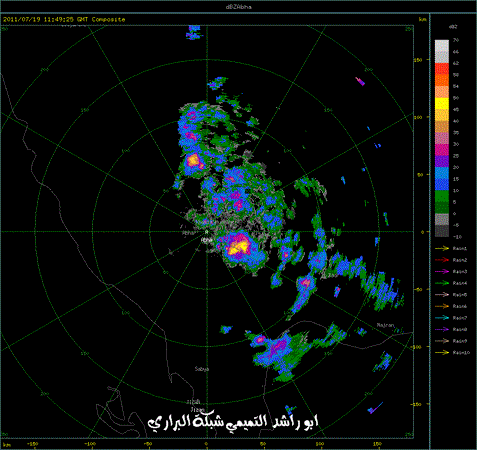Click the green Rain4 arrow icon
Image resolution: width=477 pixels, height=450 pixels.
(x=442, y=283)
